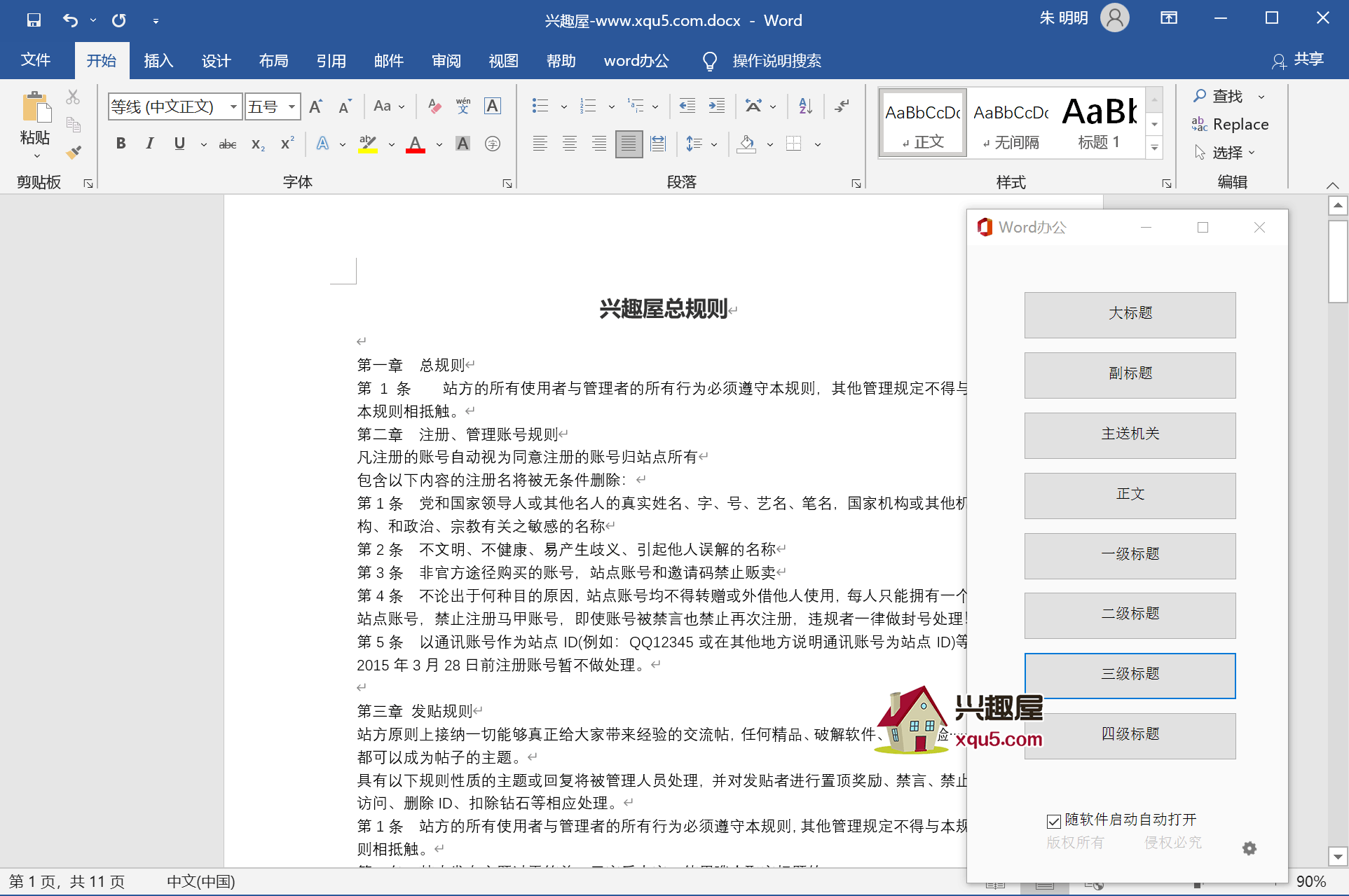Open the font name combo box
Viewport: 1349px width, 896px height.
pyautogui.click(x=175, y=106)
